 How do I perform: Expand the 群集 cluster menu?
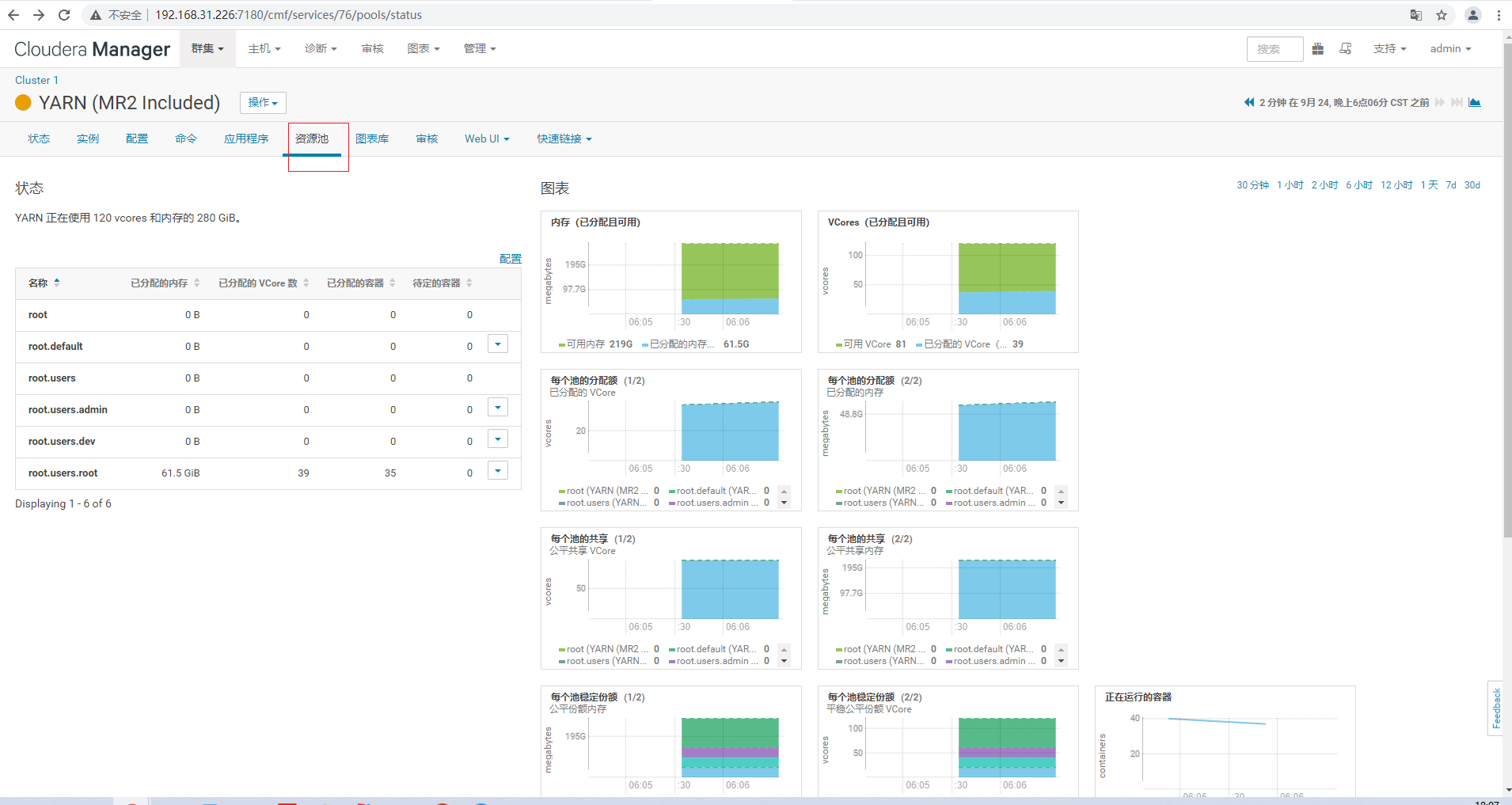pyautogui.click(x=207, y=49)
